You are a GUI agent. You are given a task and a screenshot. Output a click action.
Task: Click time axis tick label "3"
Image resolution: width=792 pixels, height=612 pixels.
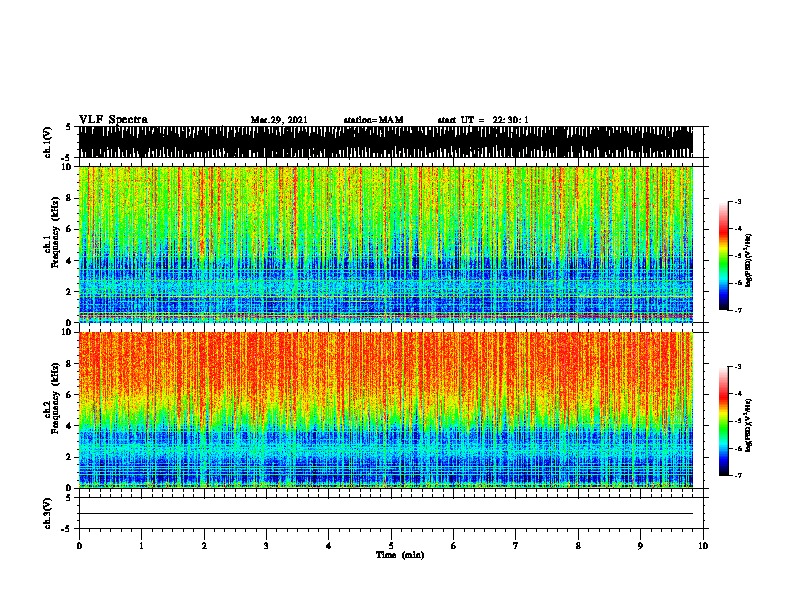point(266,546)
